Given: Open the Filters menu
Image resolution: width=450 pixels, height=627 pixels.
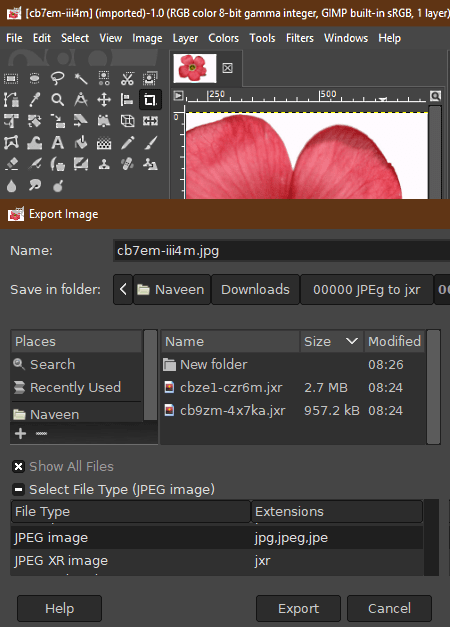Looking at the screenshot, I should [x=300, y=38].
